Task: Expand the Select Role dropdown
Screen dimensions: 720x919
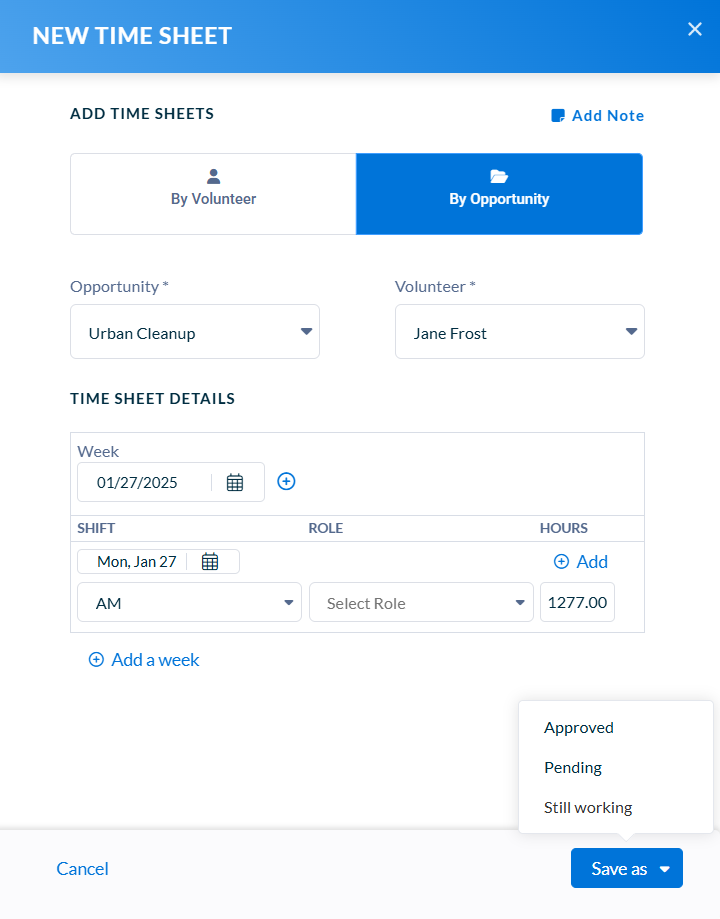Action: (x=421, y=602)
